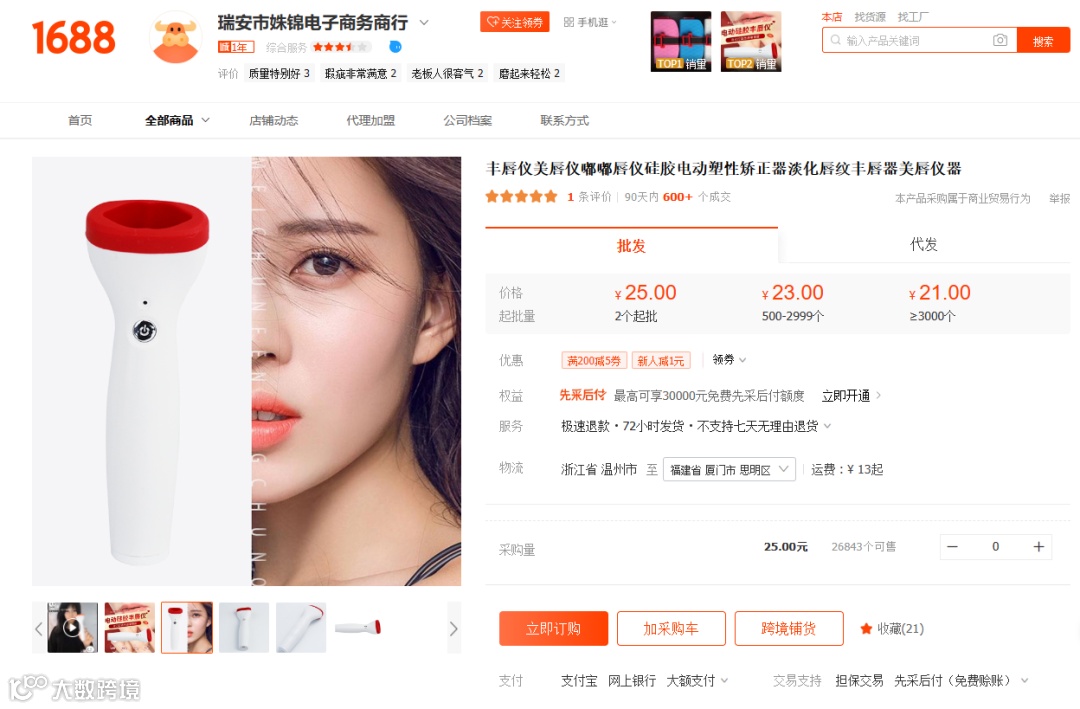This screenshot has height=709, width=1080.
Task: Open the 全部商品 dropdown menu
Action: point(177,121)
